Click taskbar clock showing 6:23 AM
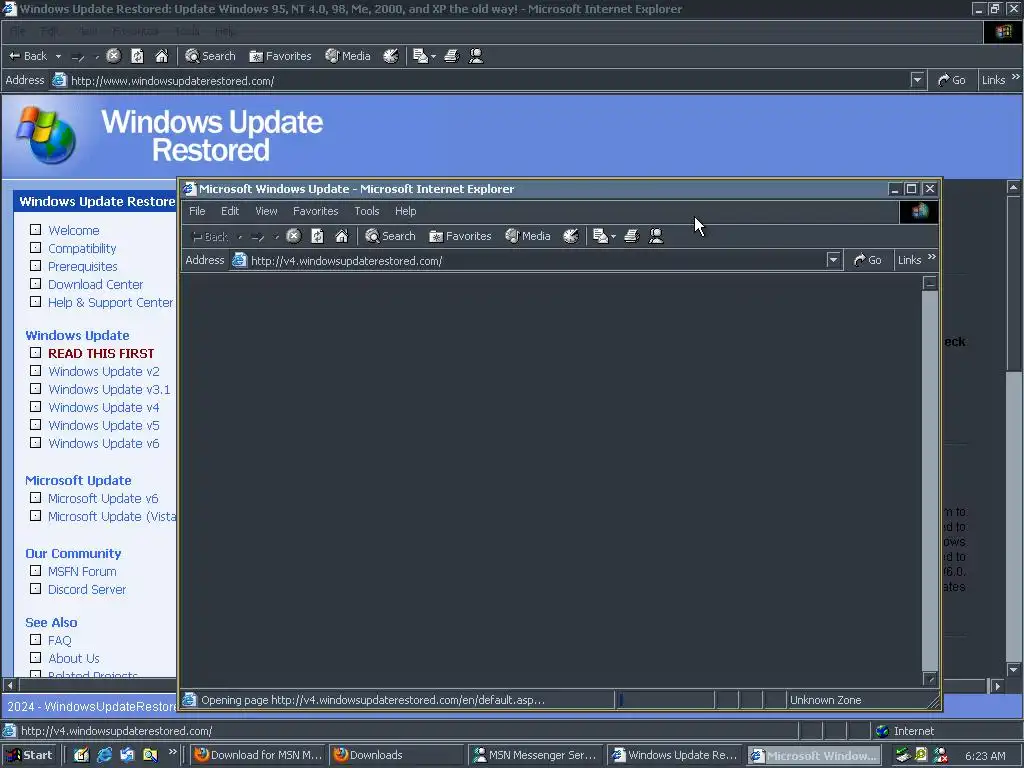The height and width of the screenshot is (768, 1024). (985, 756)
